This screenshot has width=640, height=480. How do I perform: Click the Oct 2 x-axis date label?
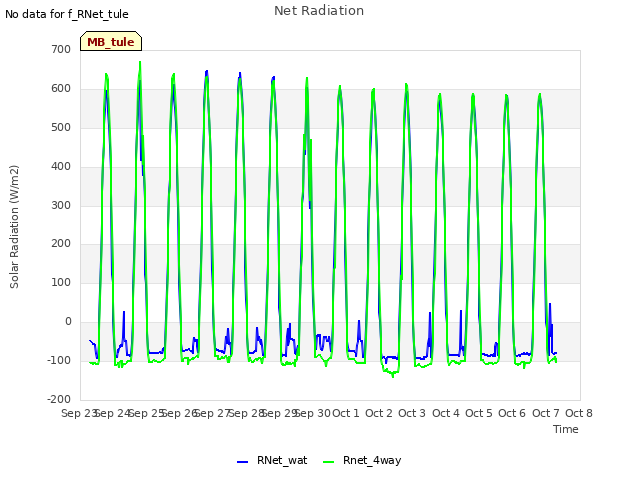379,413
